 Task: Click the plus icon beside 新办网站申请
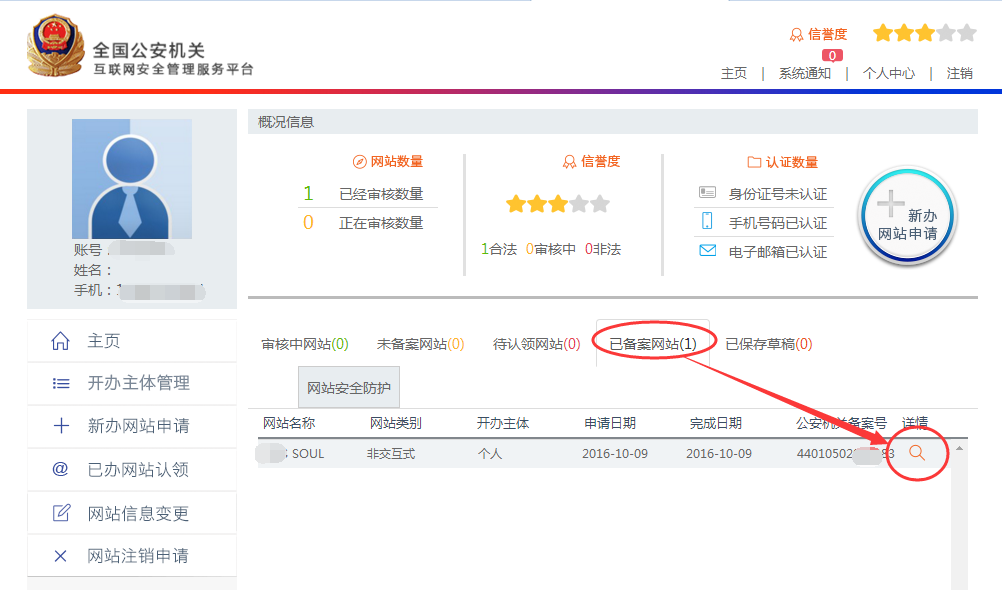[x=60, y=426]
